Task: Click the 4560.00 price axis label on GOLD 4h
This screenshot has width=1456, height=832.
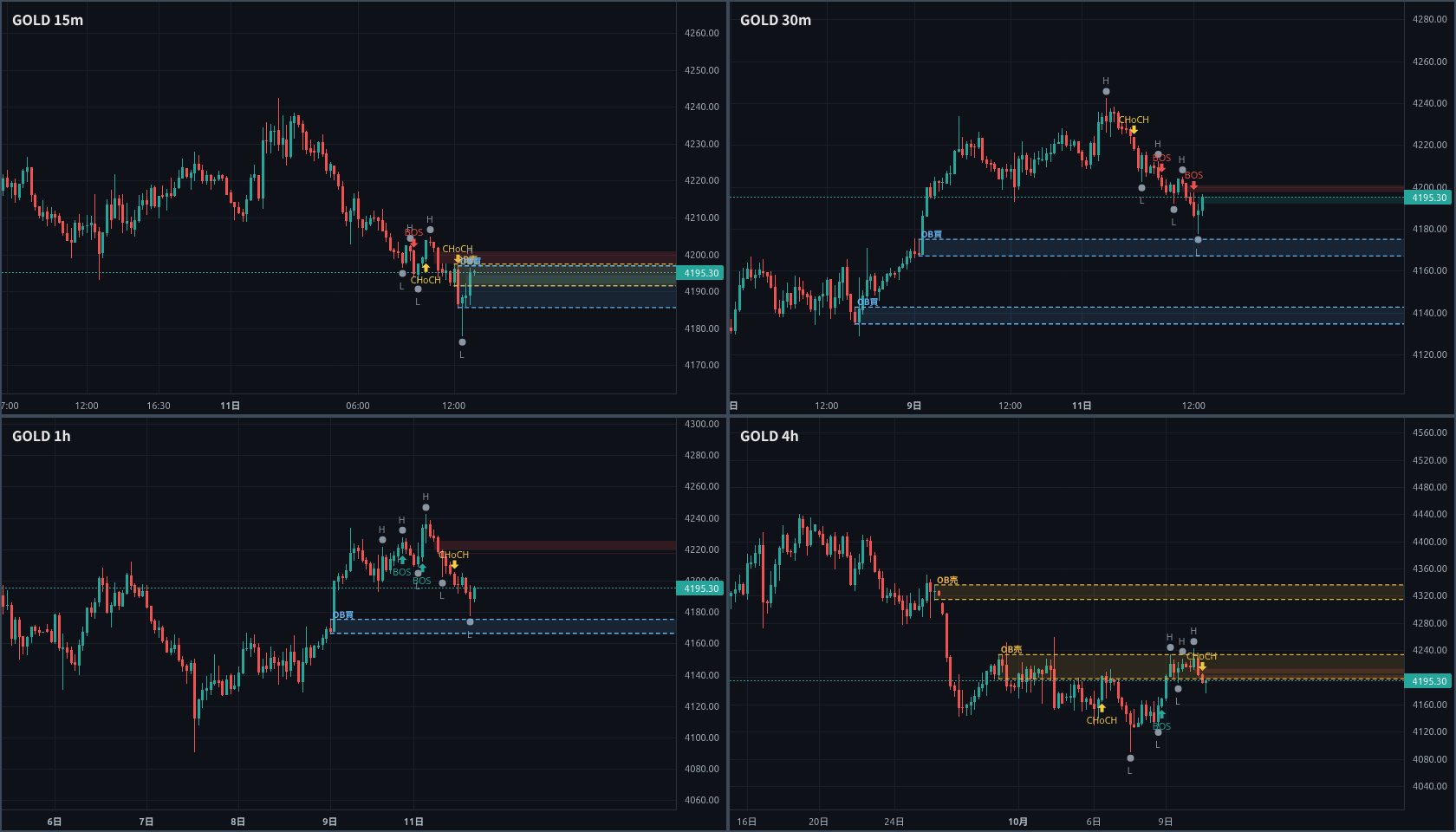Action: tap(1430, 432)
